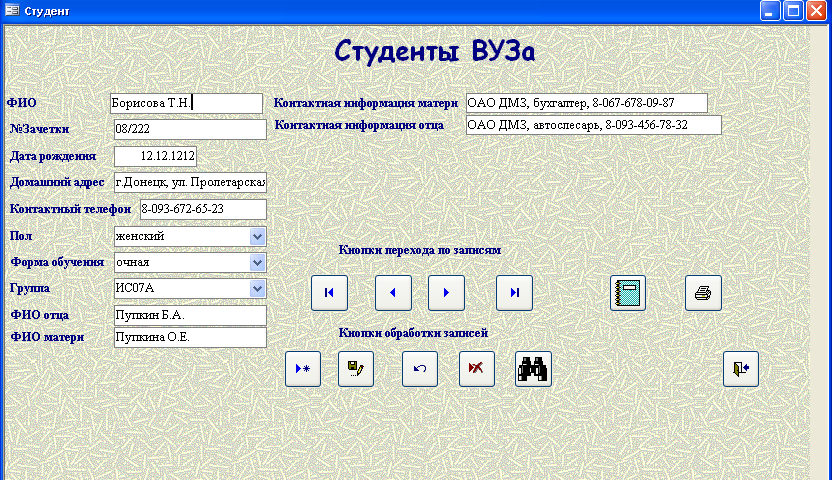Go to the previous record
Image resolution: width=832 pixels, height=480 pixels.
click(x=393, y=293)
